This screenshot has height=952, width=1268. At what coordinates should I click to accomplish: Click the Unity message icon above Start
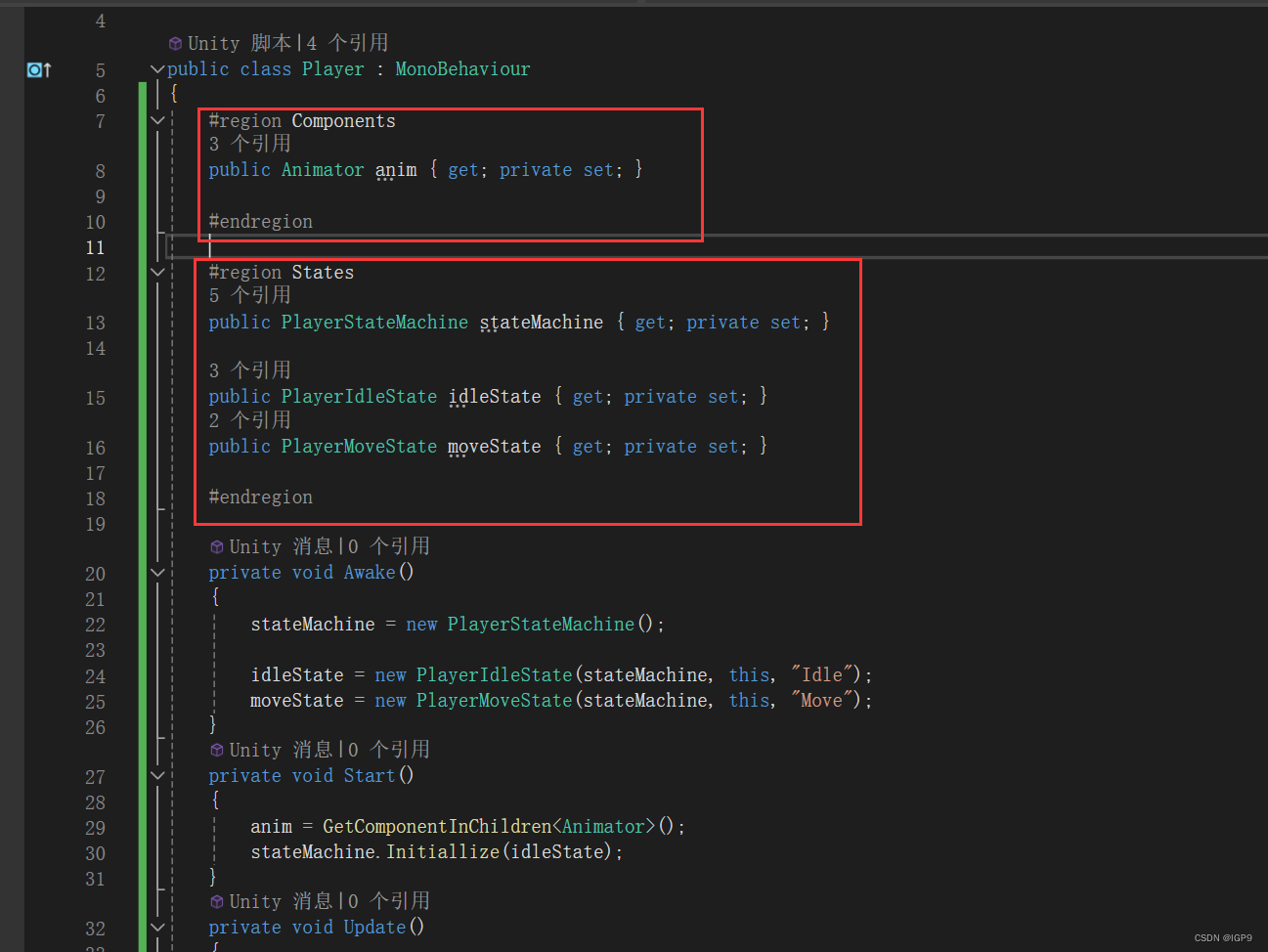(217, 751)
